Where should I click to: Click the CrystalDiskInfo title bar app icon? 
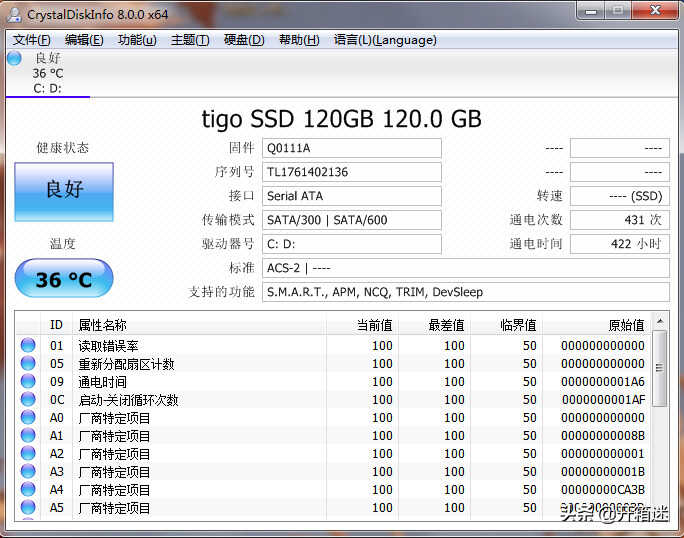[x=14, y=14]
